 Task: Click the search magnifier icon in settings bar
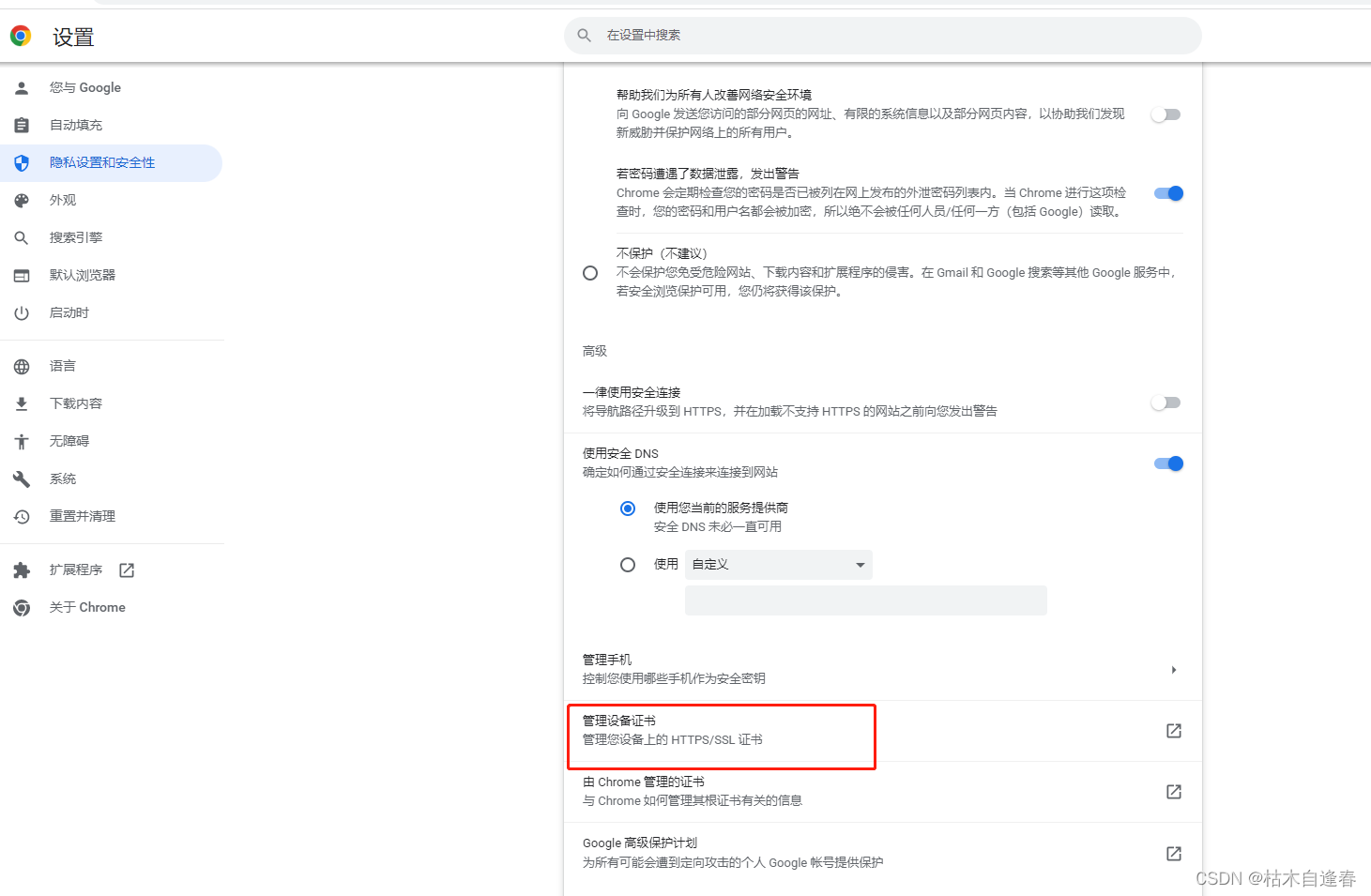(x=584, y=35)
